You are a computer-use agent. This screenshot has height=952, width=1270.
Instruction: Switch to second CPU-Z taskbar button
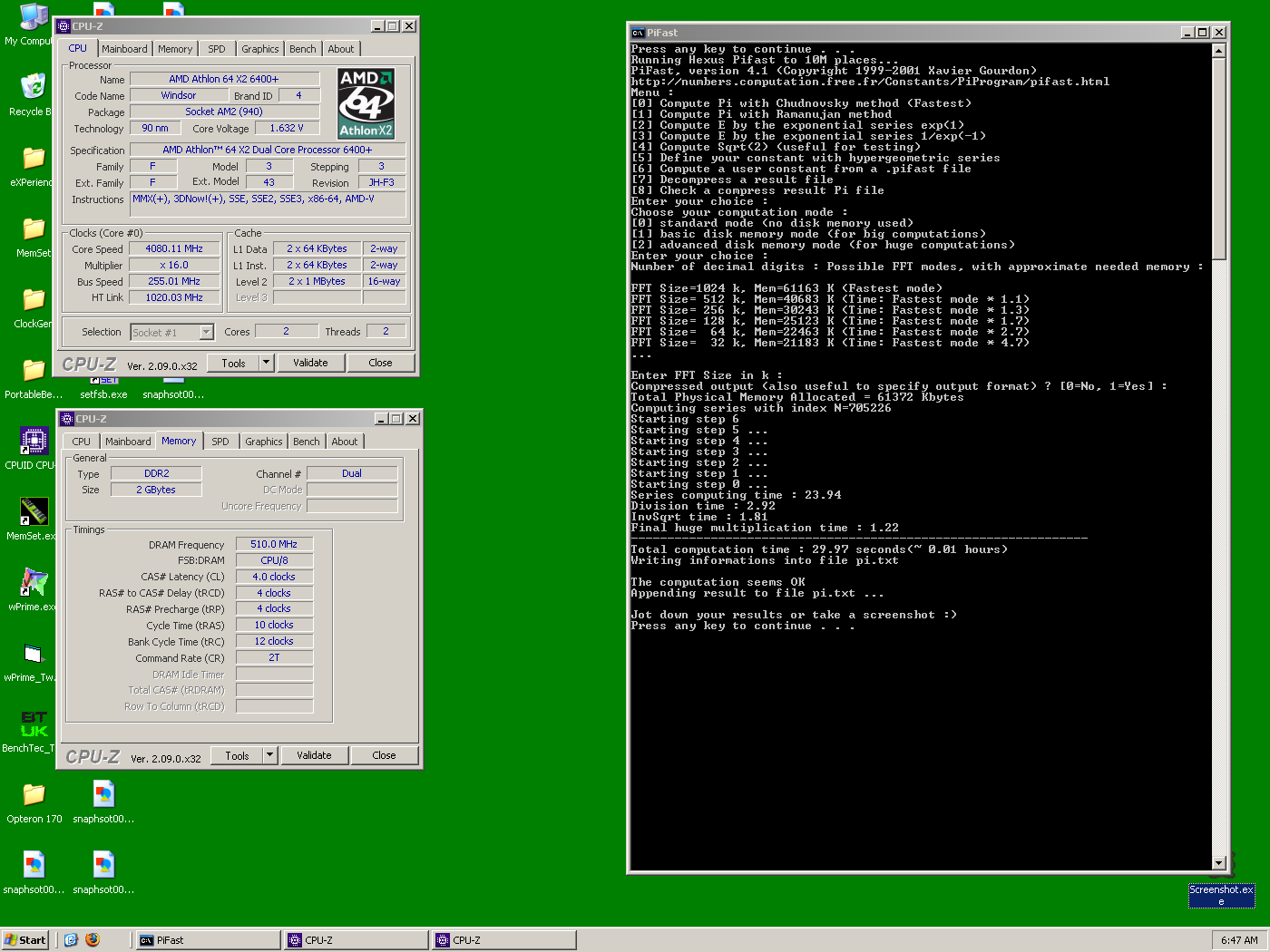coord(503,940)
